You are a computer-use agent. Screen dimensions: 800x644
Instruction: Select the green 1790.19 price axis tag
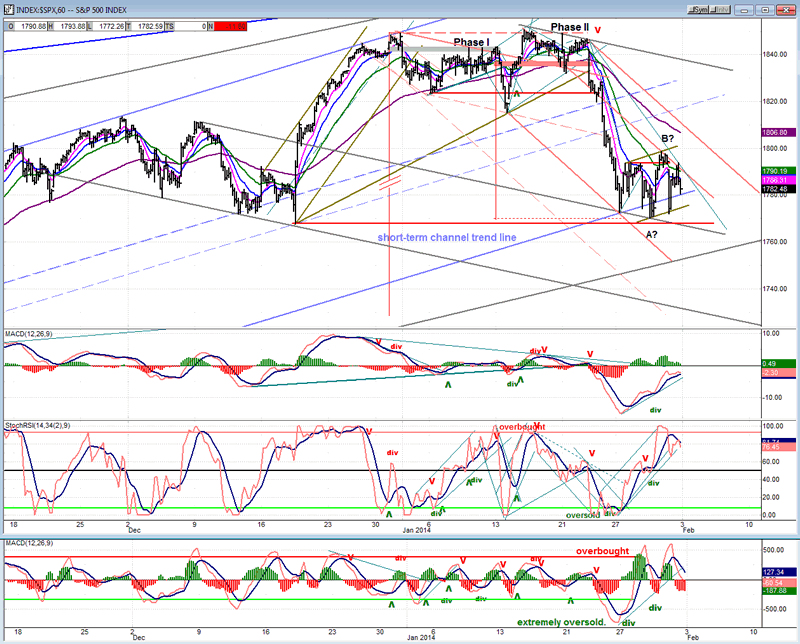(x=777, y=171)
